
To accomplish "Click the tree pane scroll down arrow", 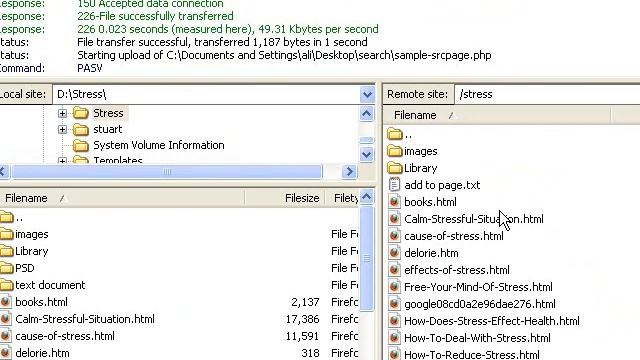I will 367,154.
